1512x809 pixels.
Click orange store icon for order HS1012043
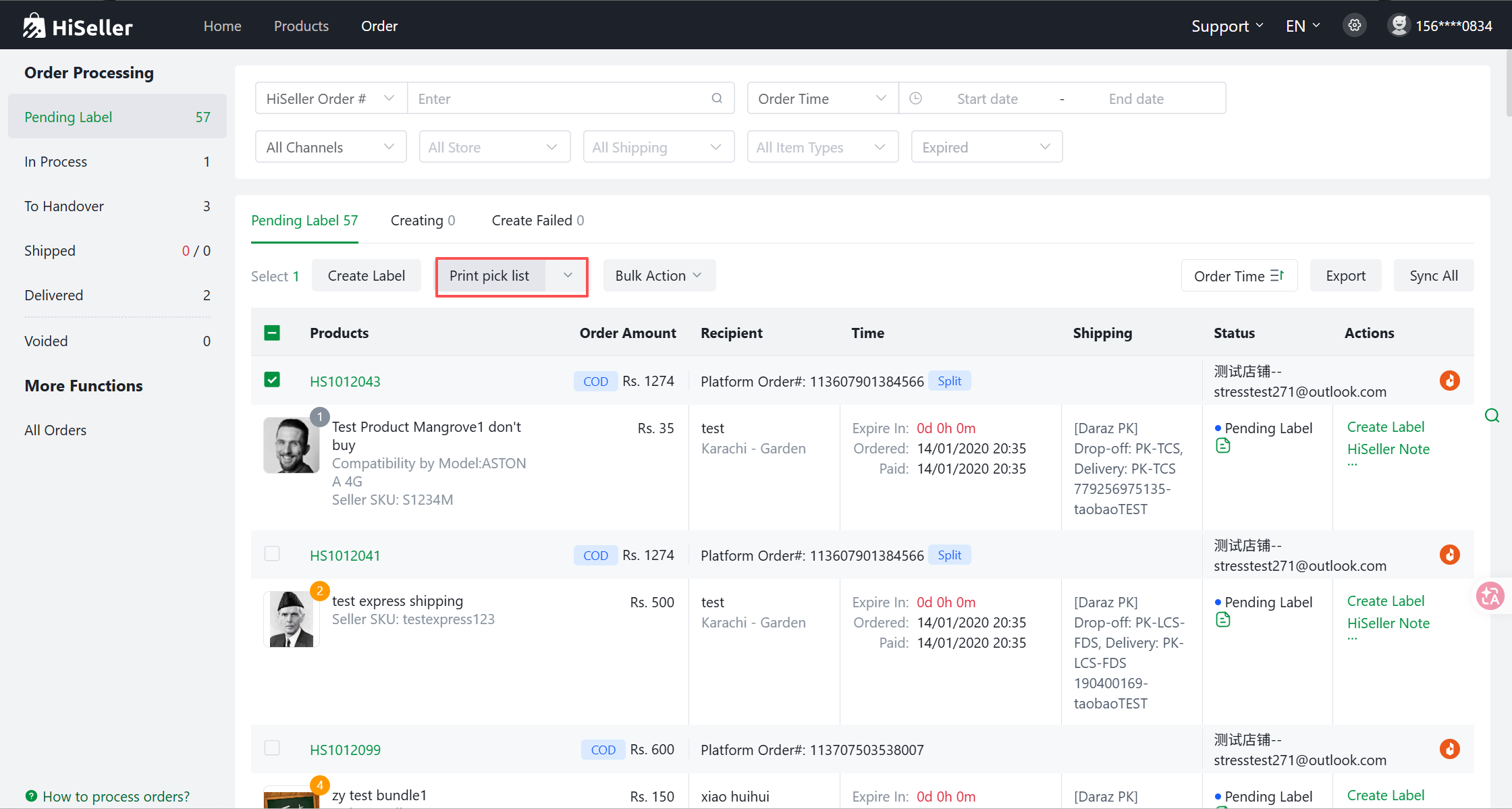(x=1449, y=381)
